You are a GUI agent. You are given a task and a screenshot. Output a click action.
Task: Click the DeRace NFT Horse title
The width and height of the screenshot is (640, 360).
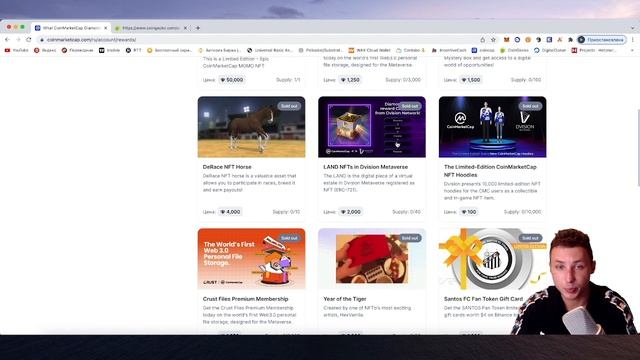[x=227, y=167]
